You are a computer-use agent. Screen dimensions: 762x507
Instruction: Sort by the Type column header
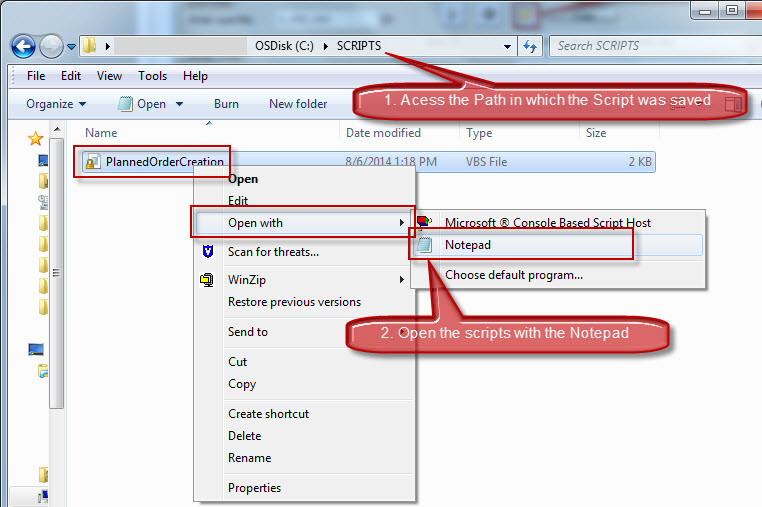[x=479, y=133]
